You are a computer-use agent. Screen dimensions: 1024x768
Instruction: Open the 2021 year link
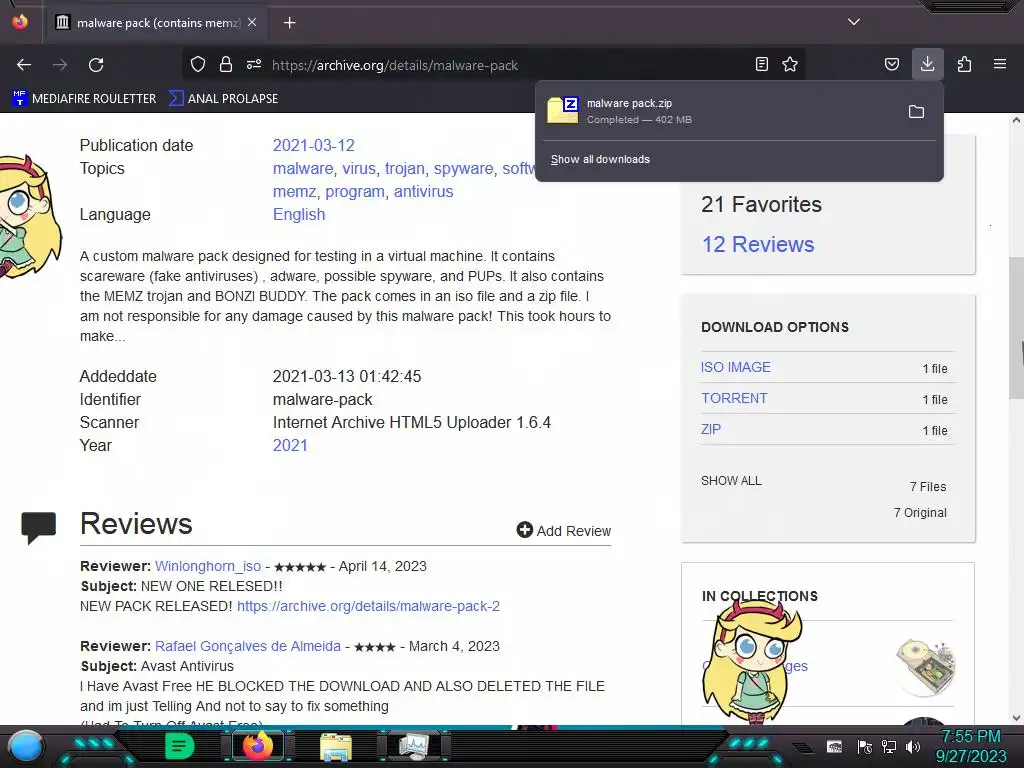click(290, 445)
